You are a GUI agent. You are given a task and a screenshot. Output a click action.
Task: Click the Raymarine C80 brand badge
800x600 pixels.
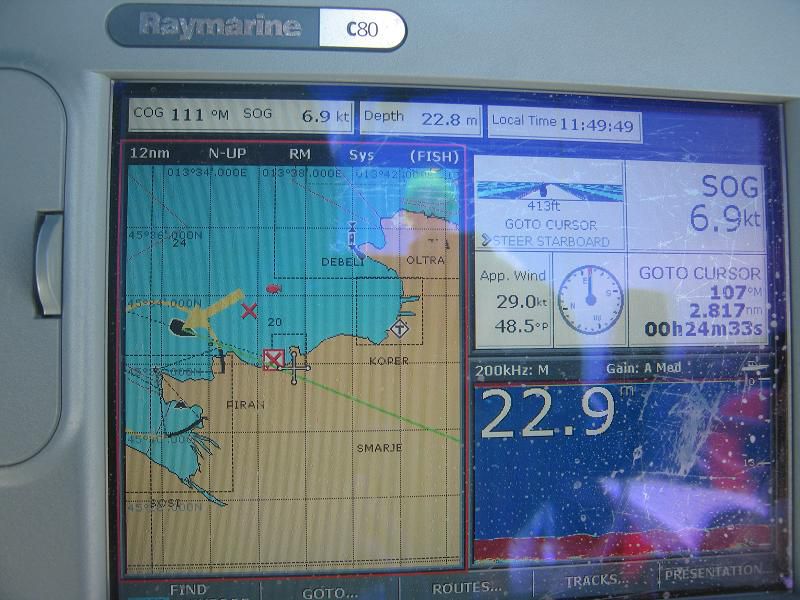click(x=257, y=28)
